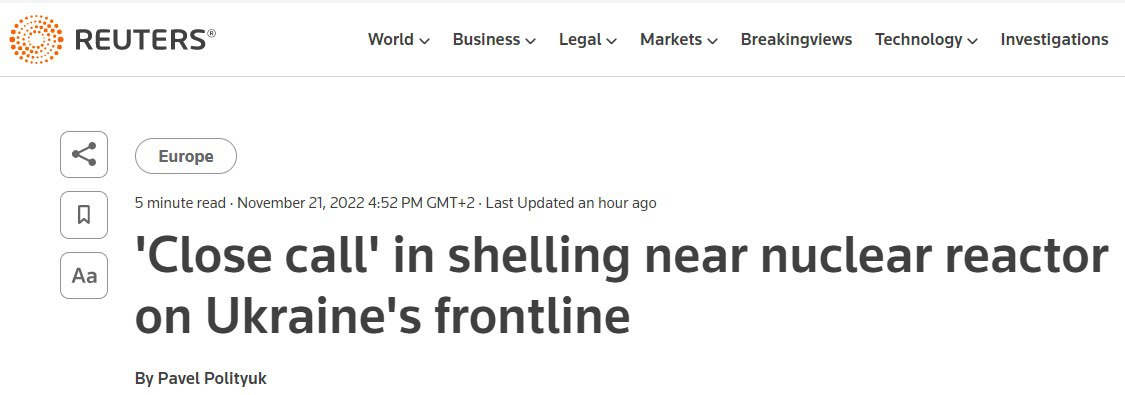Open the Breakingviews section
The image size is (1125, 395).
796,40
